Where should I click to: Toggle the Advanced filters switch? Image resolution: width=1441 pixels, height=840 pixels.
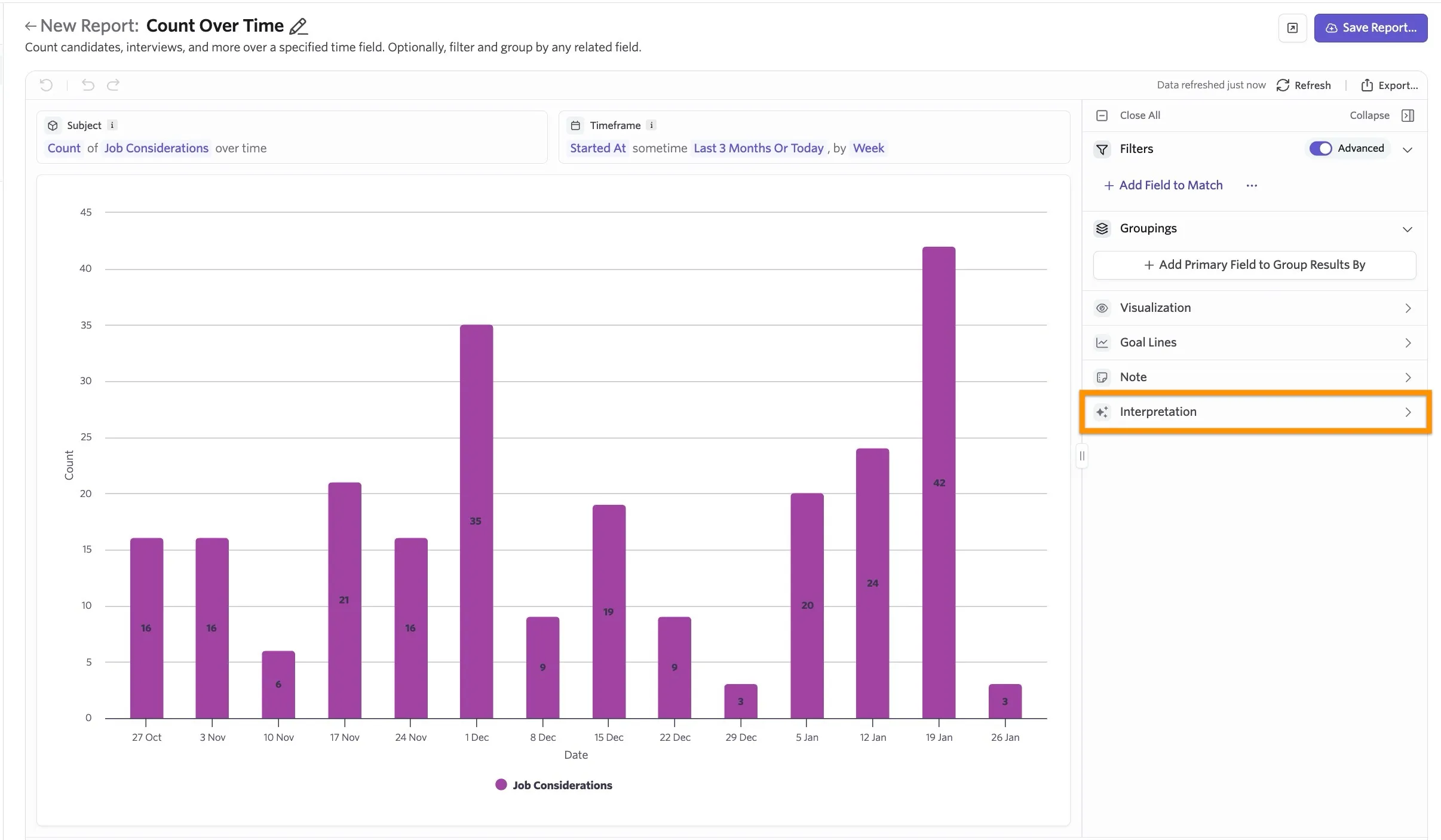(1320, 149)
